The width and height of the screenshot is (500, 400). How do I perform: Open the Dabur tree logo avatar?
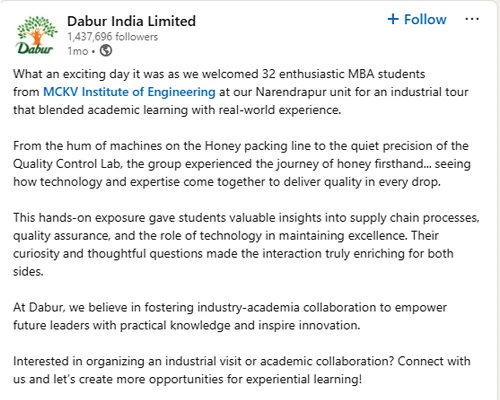pyautogui.click(x=36, y=35)
